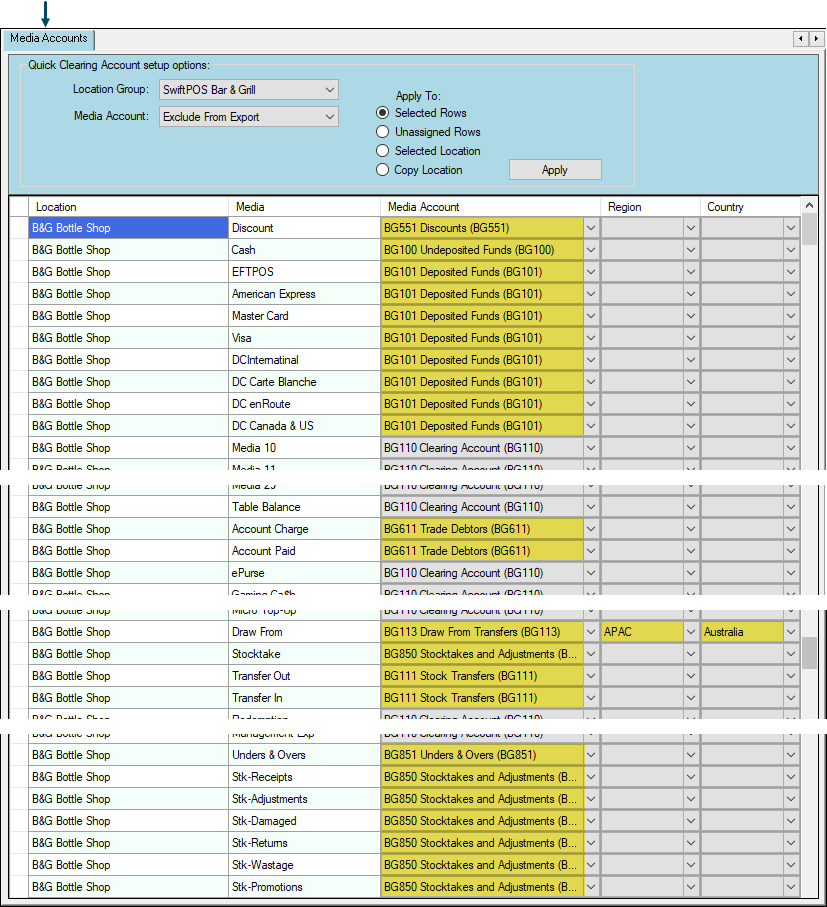The image size is (827, 907).
Task: Click BG551 Discounts account cell
Action: (482, 228)
